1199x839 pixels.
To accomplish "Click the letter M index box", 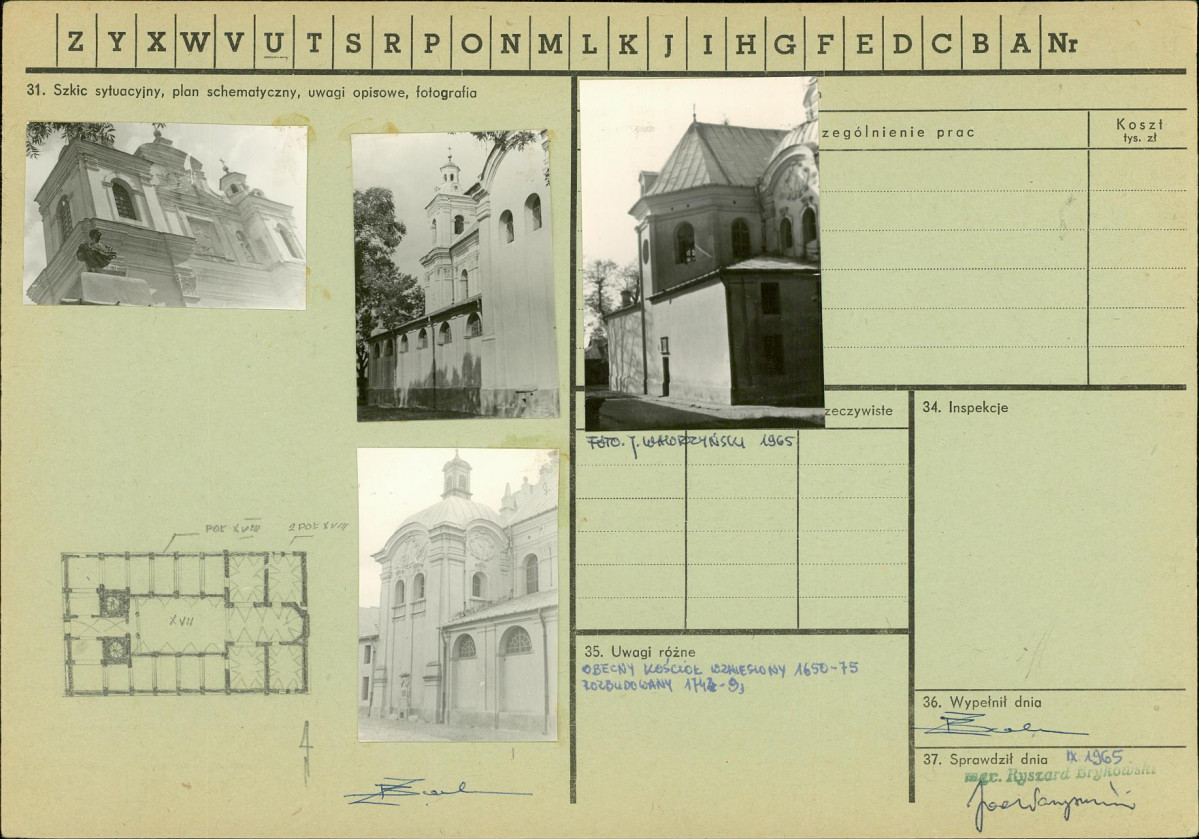I will [549, 41].
